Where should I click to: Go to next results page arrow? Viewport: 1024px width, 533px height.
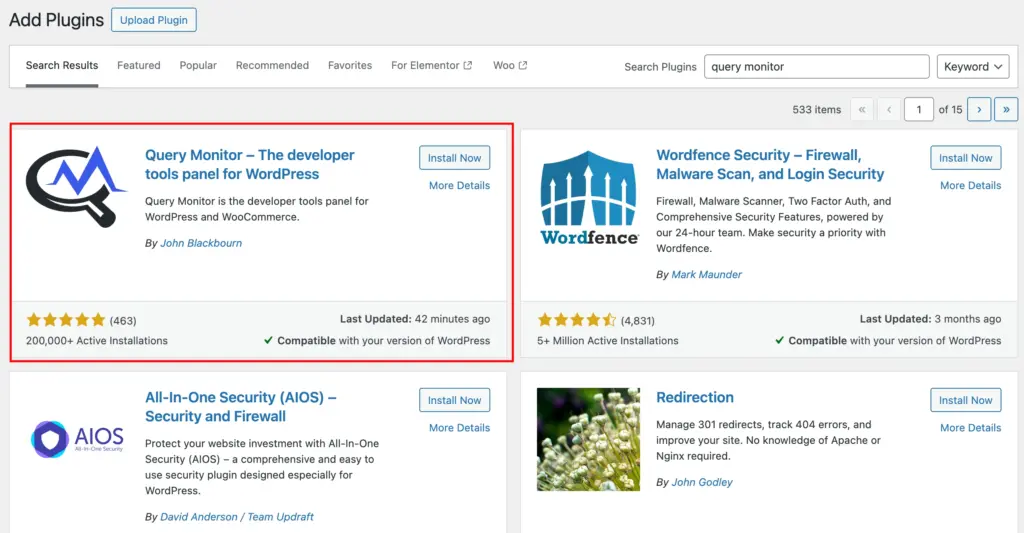click(x=979, y=109)
